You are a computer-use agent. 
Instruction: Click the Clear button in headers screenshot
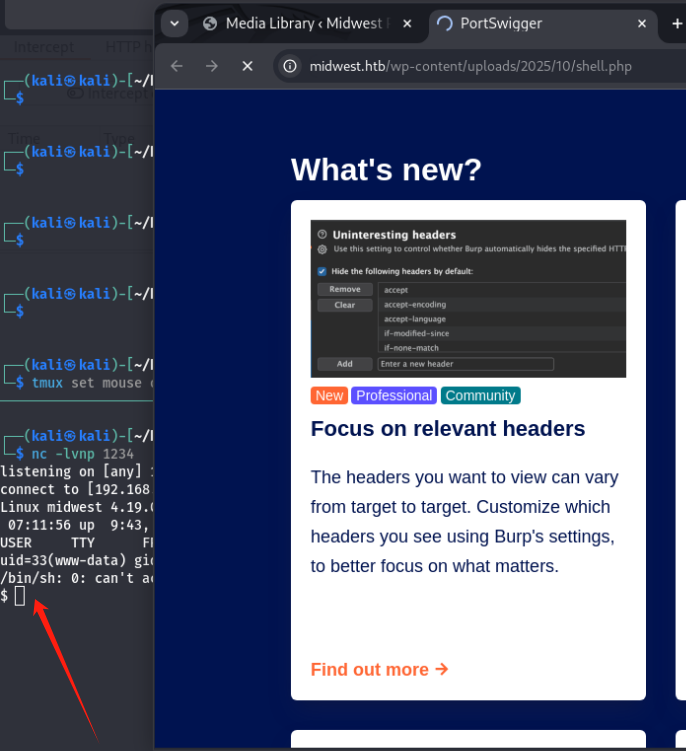tap(345, 305)
